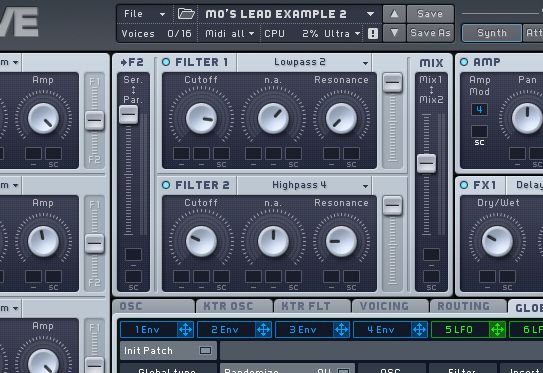Image resolution: width=543 pixels, height=373 pixels.
Task: Open the second oscillator waveform dropdown arrow
Action: 15,186
